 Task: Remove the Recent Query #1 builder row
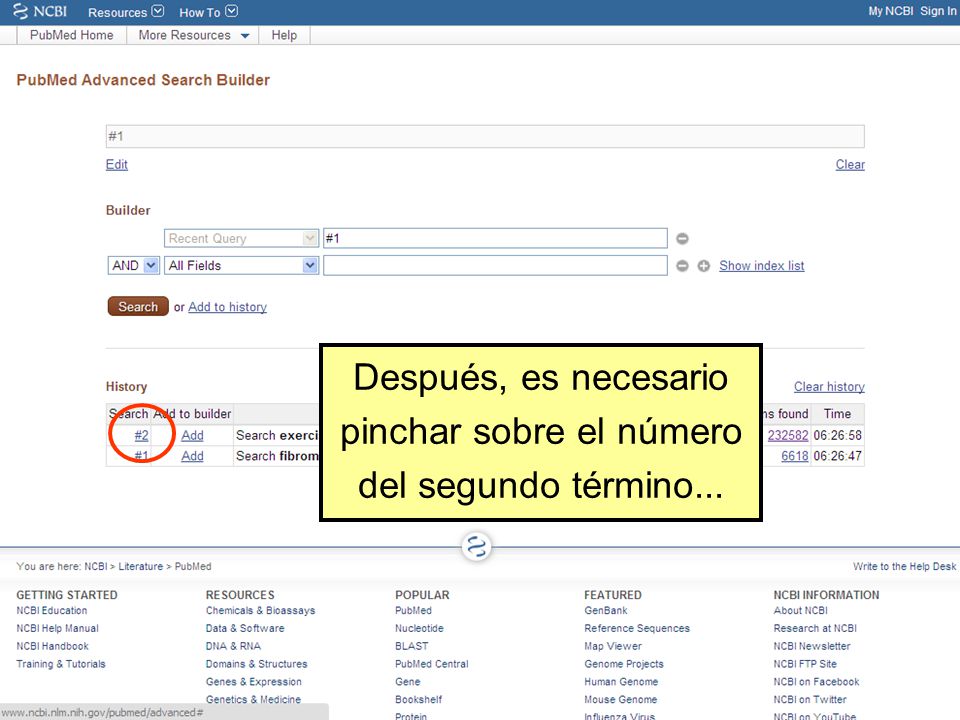tap(682, 239)
